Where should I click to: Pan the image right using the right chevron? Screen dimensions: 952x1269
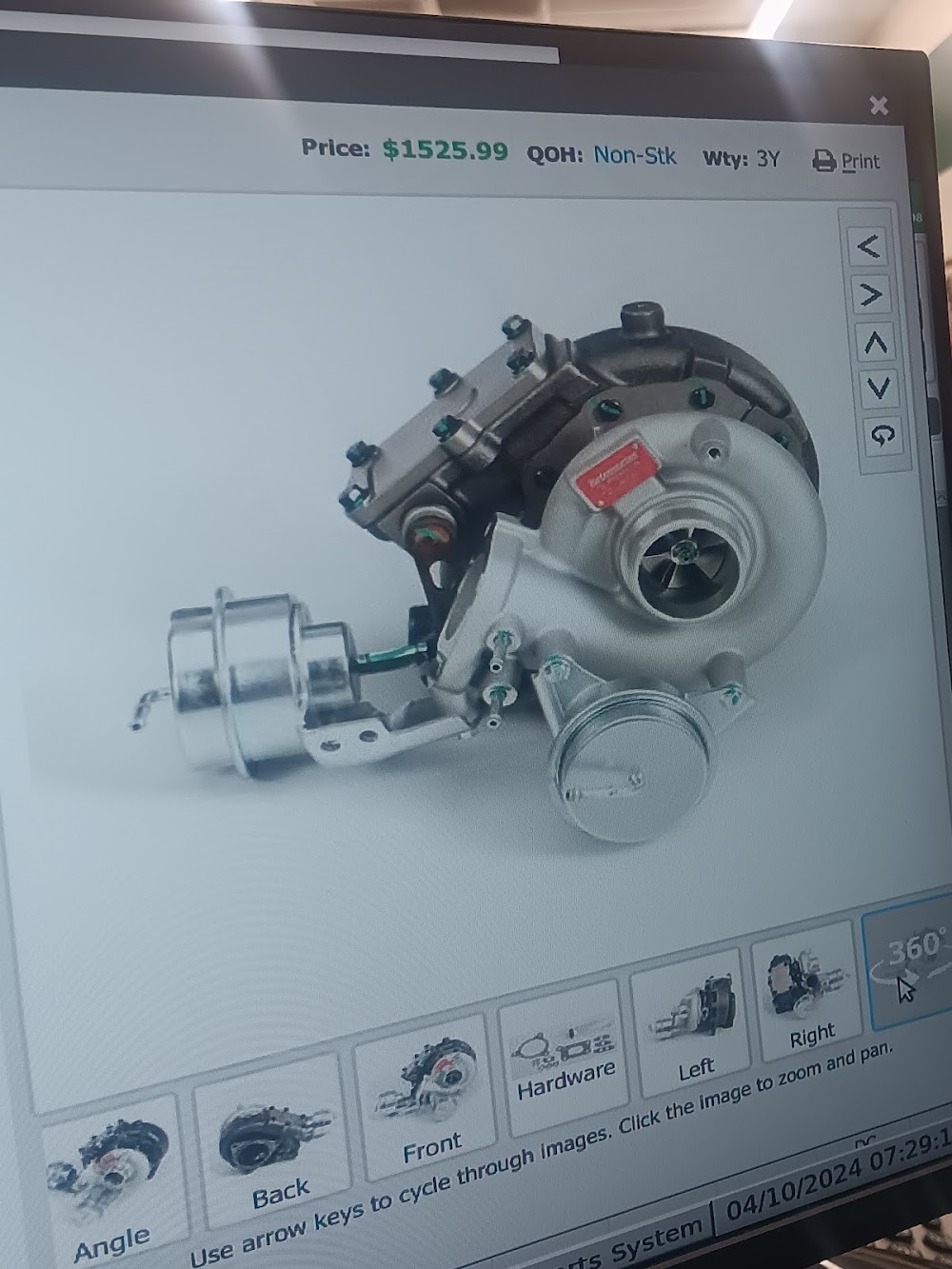867,295
